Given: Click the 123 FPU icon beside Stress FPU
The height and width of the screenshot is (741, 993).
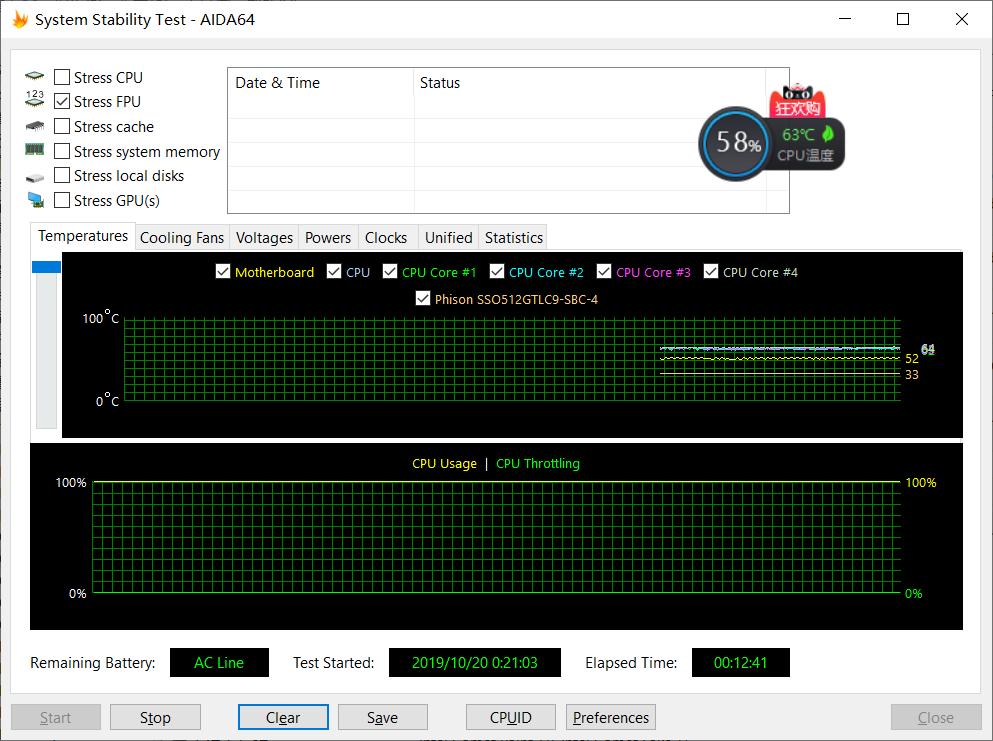Looking at the screenshot, I should (35, 100).
